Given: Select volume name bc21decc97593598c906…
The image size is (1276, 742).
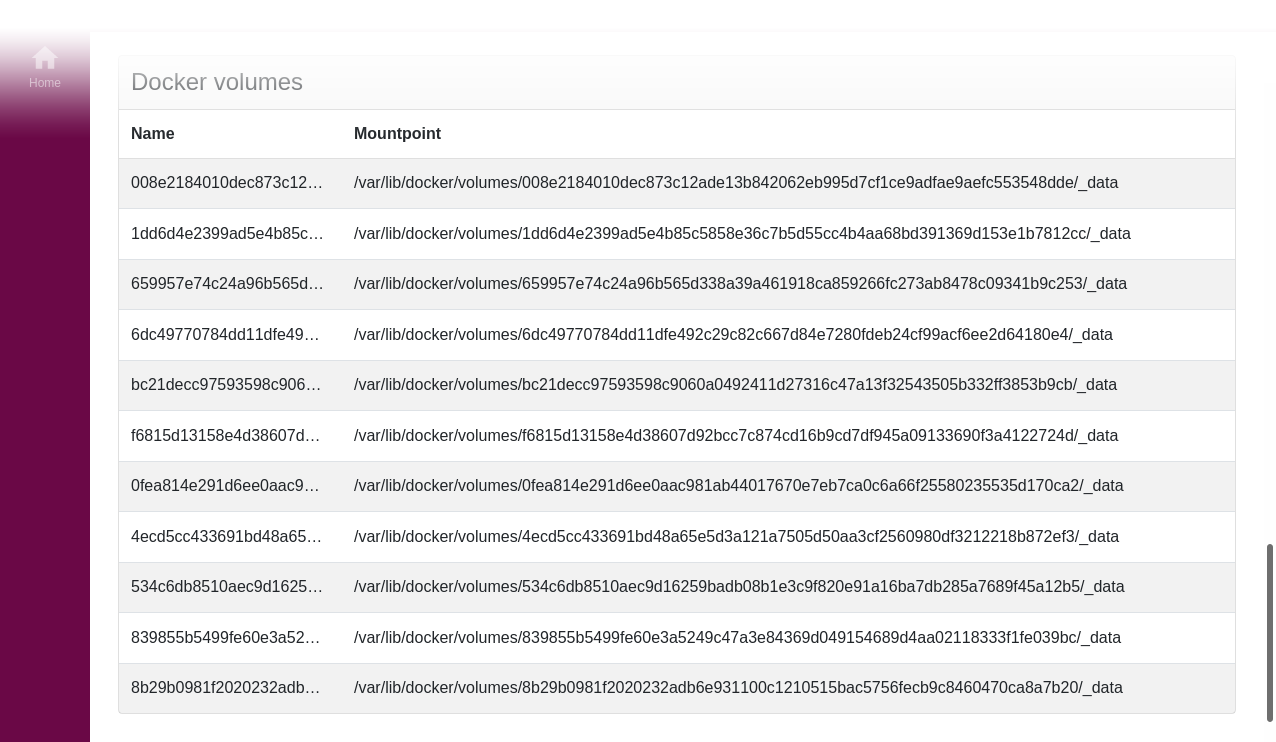Looking at the screenshot, I should coord(226,385).
